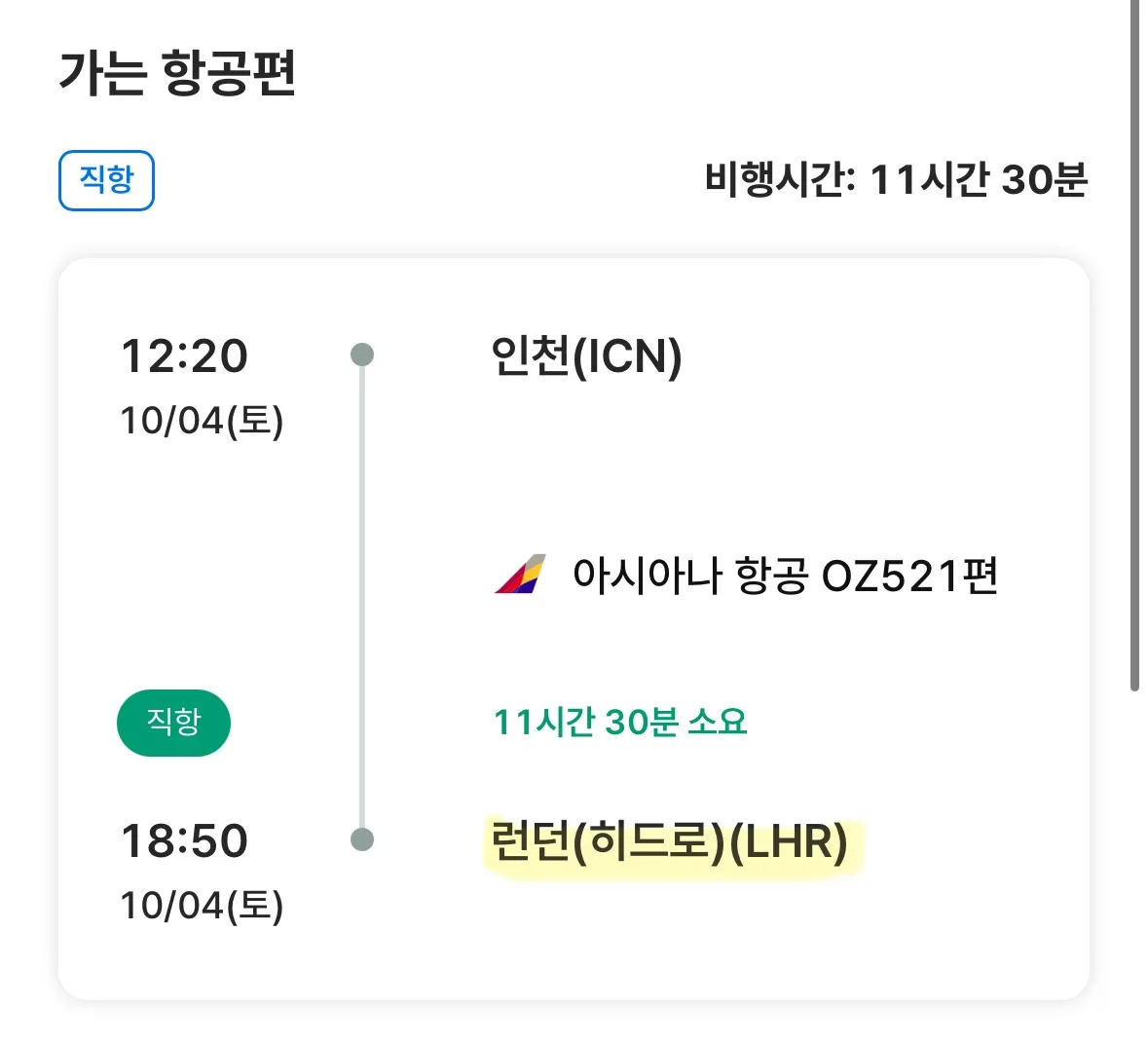
Task: Click the 비행시간 label in header
Action: pyautogui.click(x=779, y=180)
